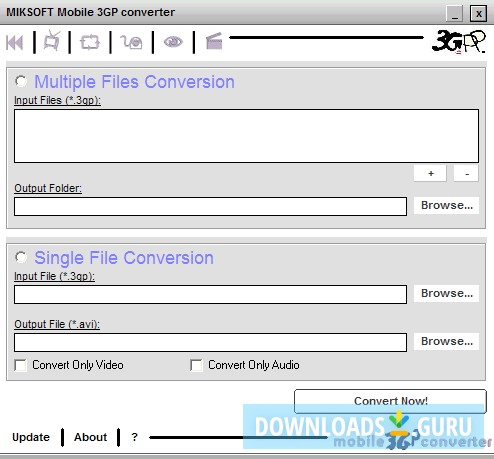Viewport: 494px width, 459px height.
Task: Enable Convert Only Audio checkbox
Action: pyautogui.click(x=196, y=365)
